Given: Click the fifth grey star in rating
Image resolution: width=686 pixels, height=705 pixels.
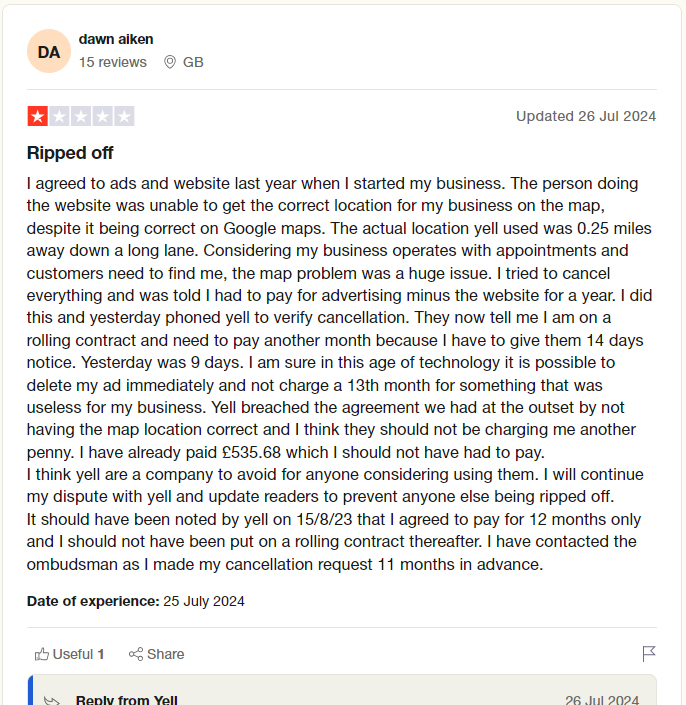Looking at the screenshot, I should (124, 116).
